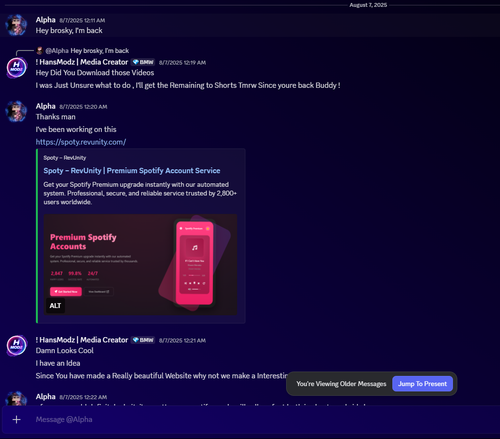This screenshot has height=439, width=500.
Task: Click the August 7, 2025 date divider label
Action: click(368, 5)
